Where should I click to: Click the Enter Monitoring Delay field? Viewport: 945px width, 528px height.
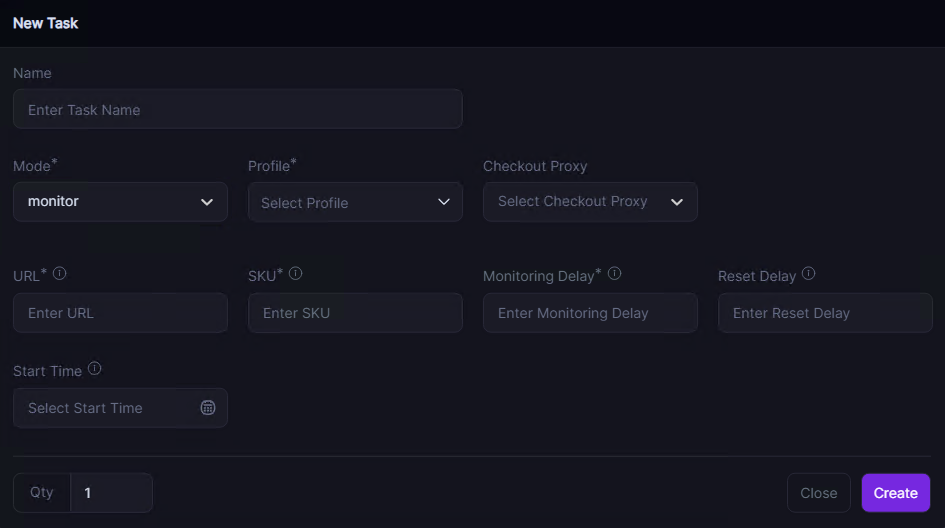click(590, 313)
